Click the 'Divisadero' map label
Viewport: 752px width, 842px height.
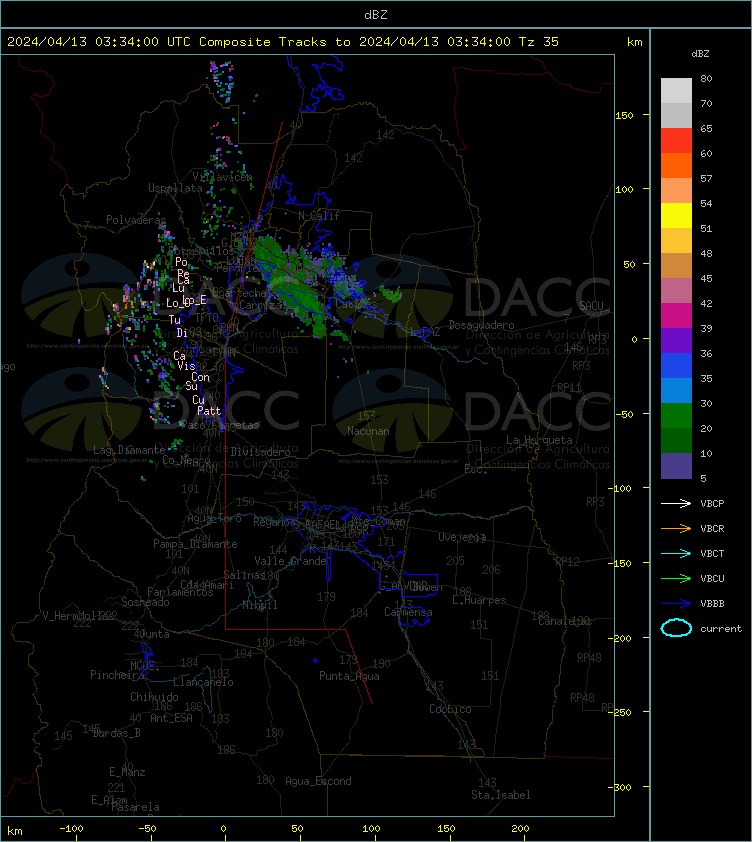261,452
